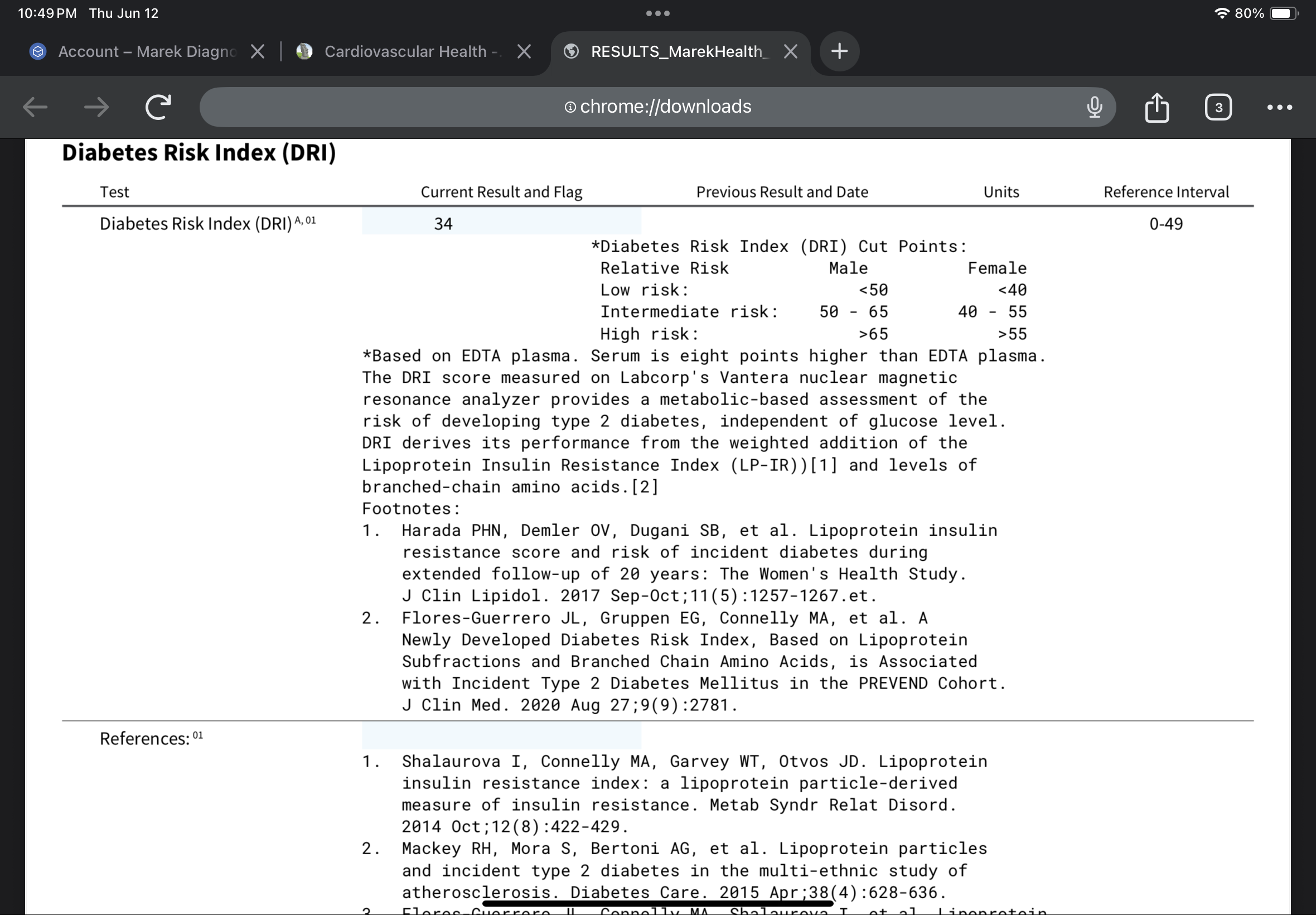Click the Previous Result and Date column header
Screen dimensions: 1316x915
782,192
